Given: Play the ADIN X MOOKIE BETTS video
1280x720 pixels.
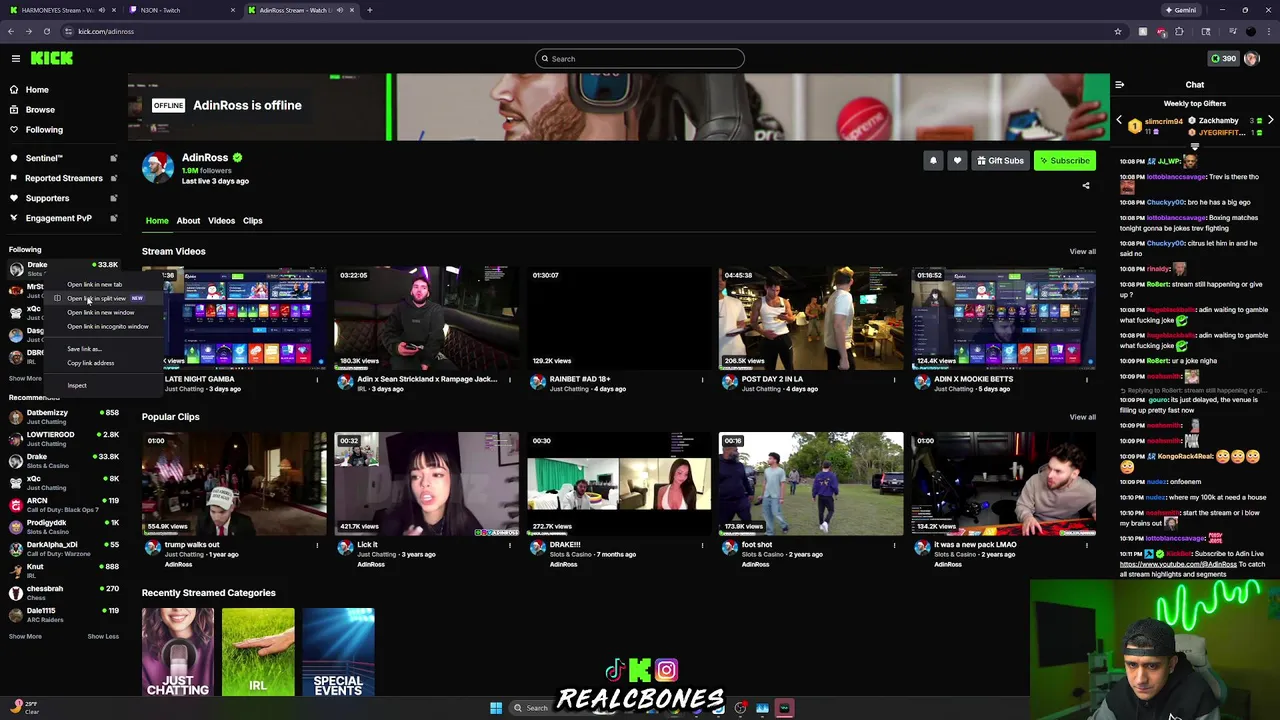Looking at the screenshot, I should pos(1003,317).
